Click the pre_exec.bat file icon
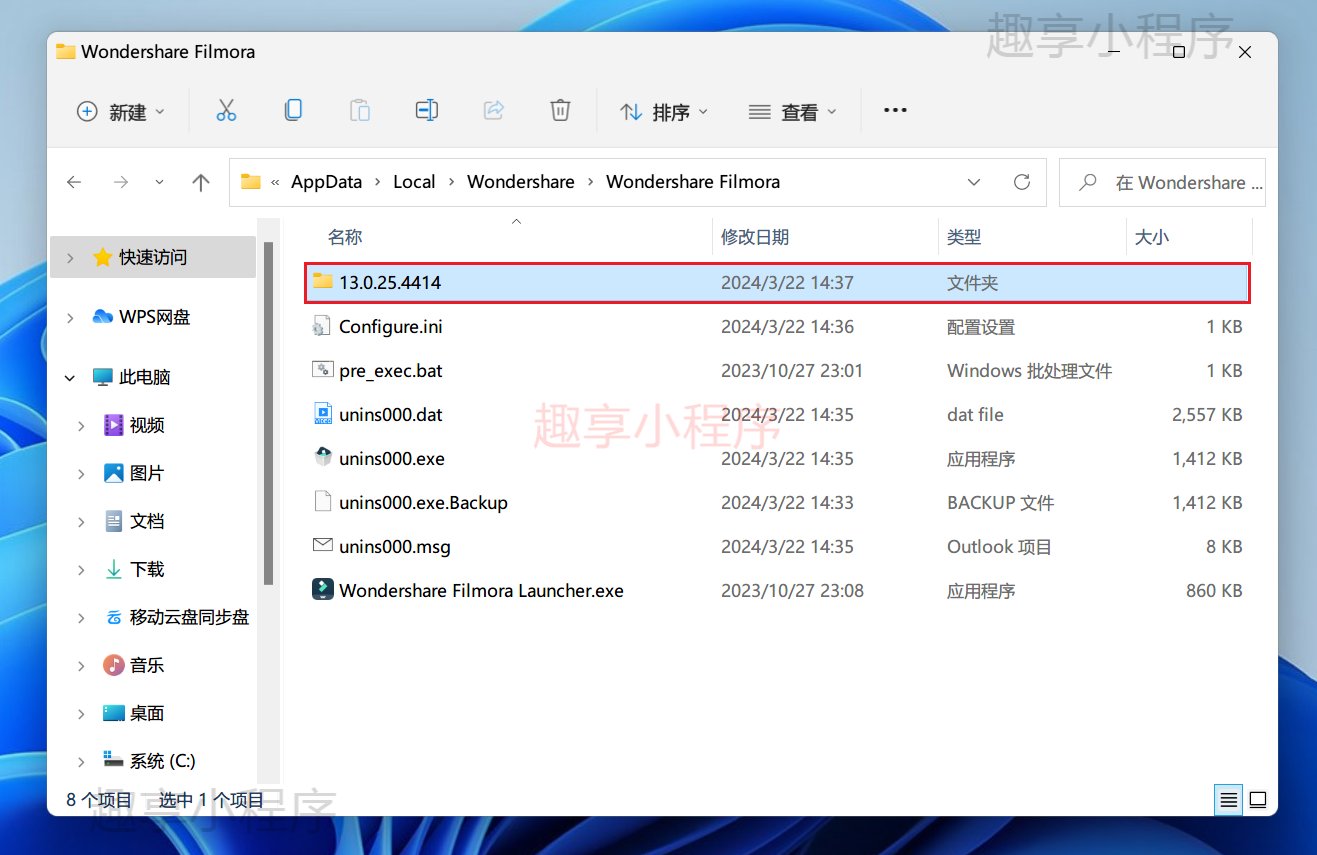Image resolution: width=1317 pixels, height=855 pixels. pos(322,370)
